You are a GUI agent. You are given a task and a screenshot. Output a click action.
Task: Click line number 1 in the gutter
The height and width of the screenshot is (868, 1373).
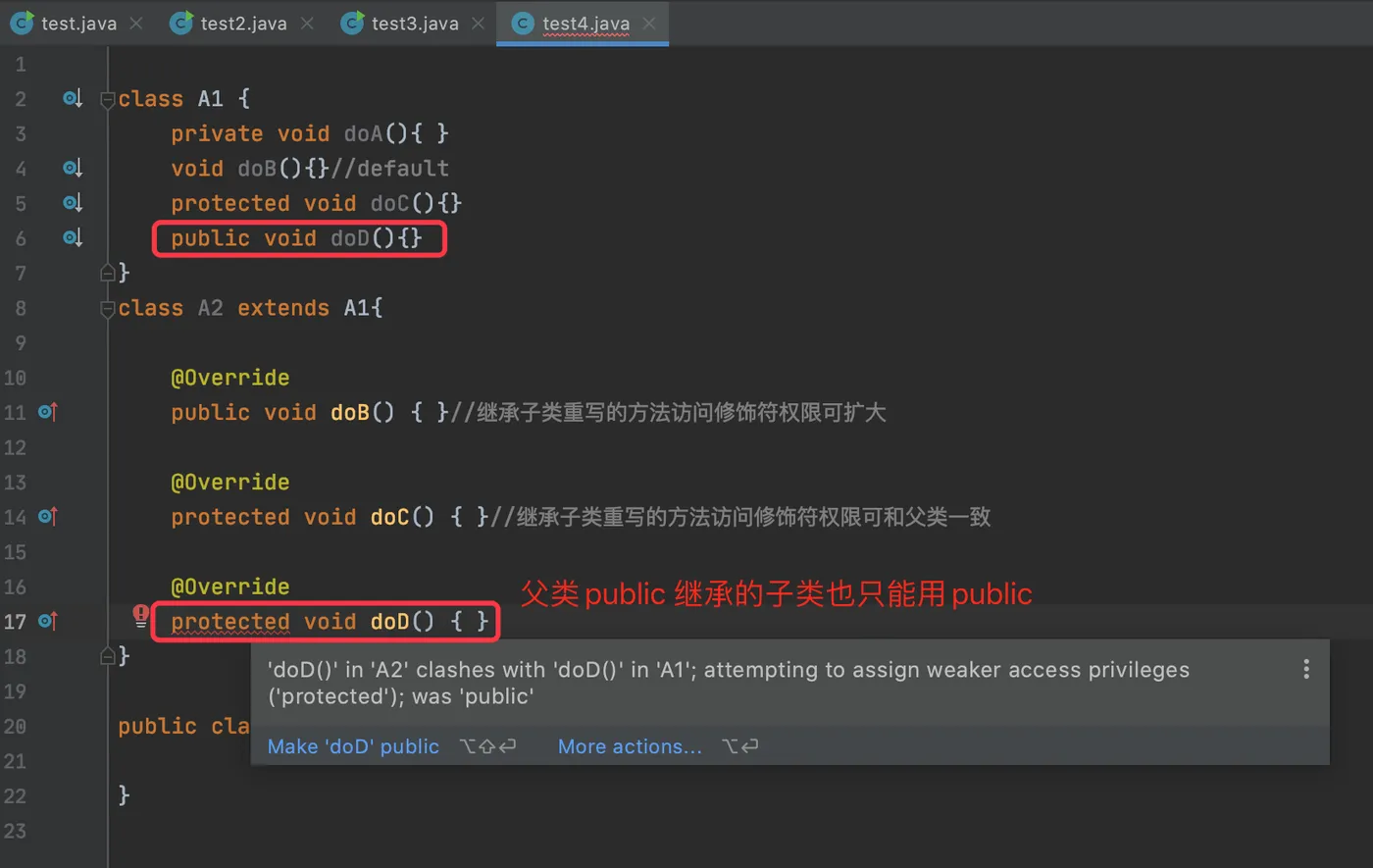pyautogui.click(x=21, y=65)
